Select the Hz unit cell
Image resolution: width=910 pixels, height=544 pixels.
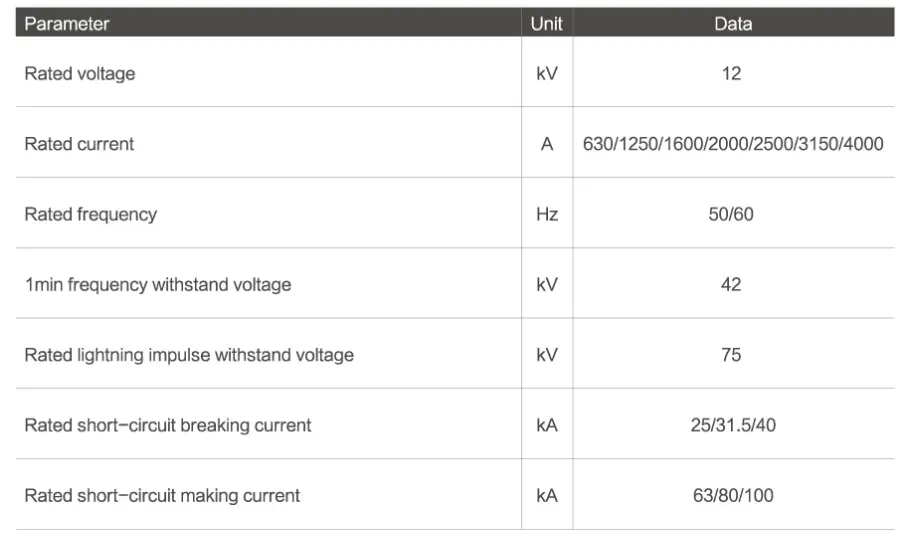coord(547,214)
